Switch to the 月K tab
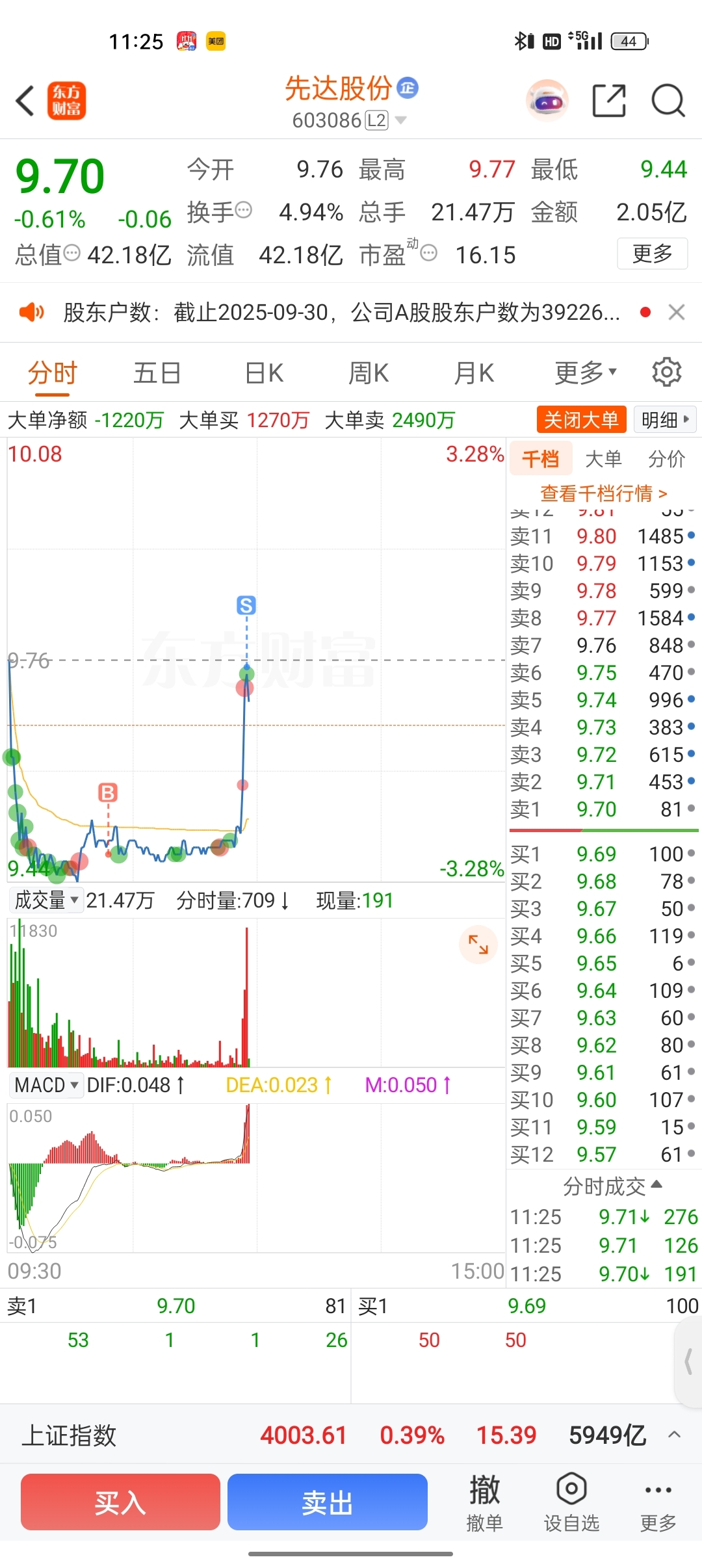Screen dimensions: 702x1568 pos(474,372)
